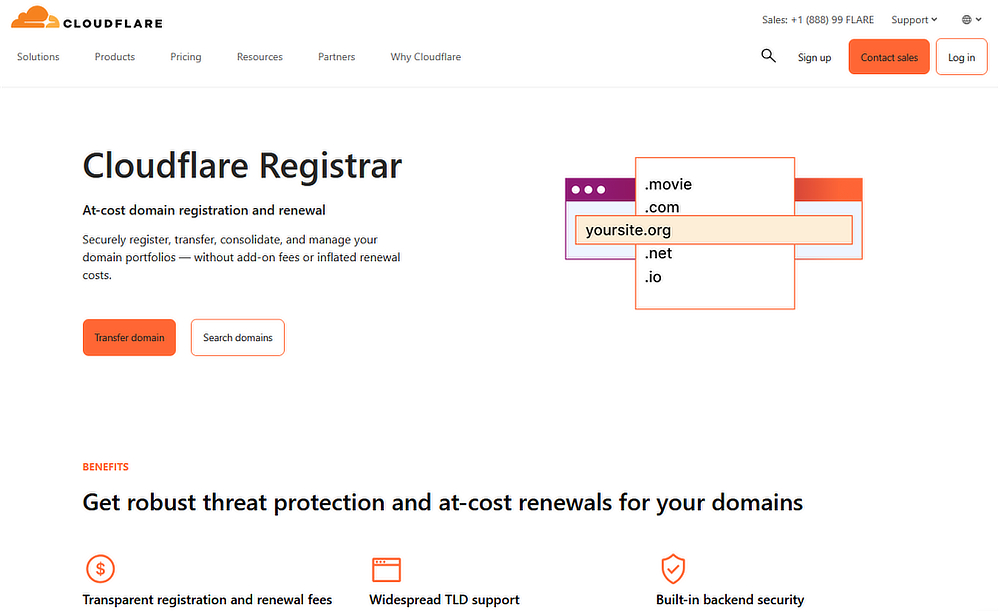Image resolution: width=1000 pixels, height=612 pixels.
Task: Click the Search domains button
Action: tap(238, 338)
